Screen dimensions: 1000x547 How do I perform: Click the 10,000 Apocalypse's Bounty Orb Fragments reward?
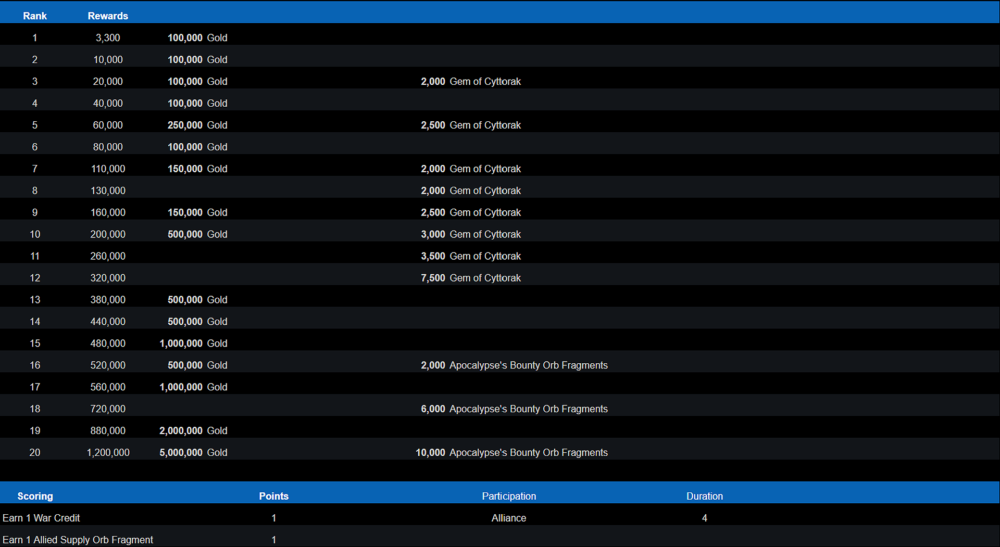tap(511, 453)
